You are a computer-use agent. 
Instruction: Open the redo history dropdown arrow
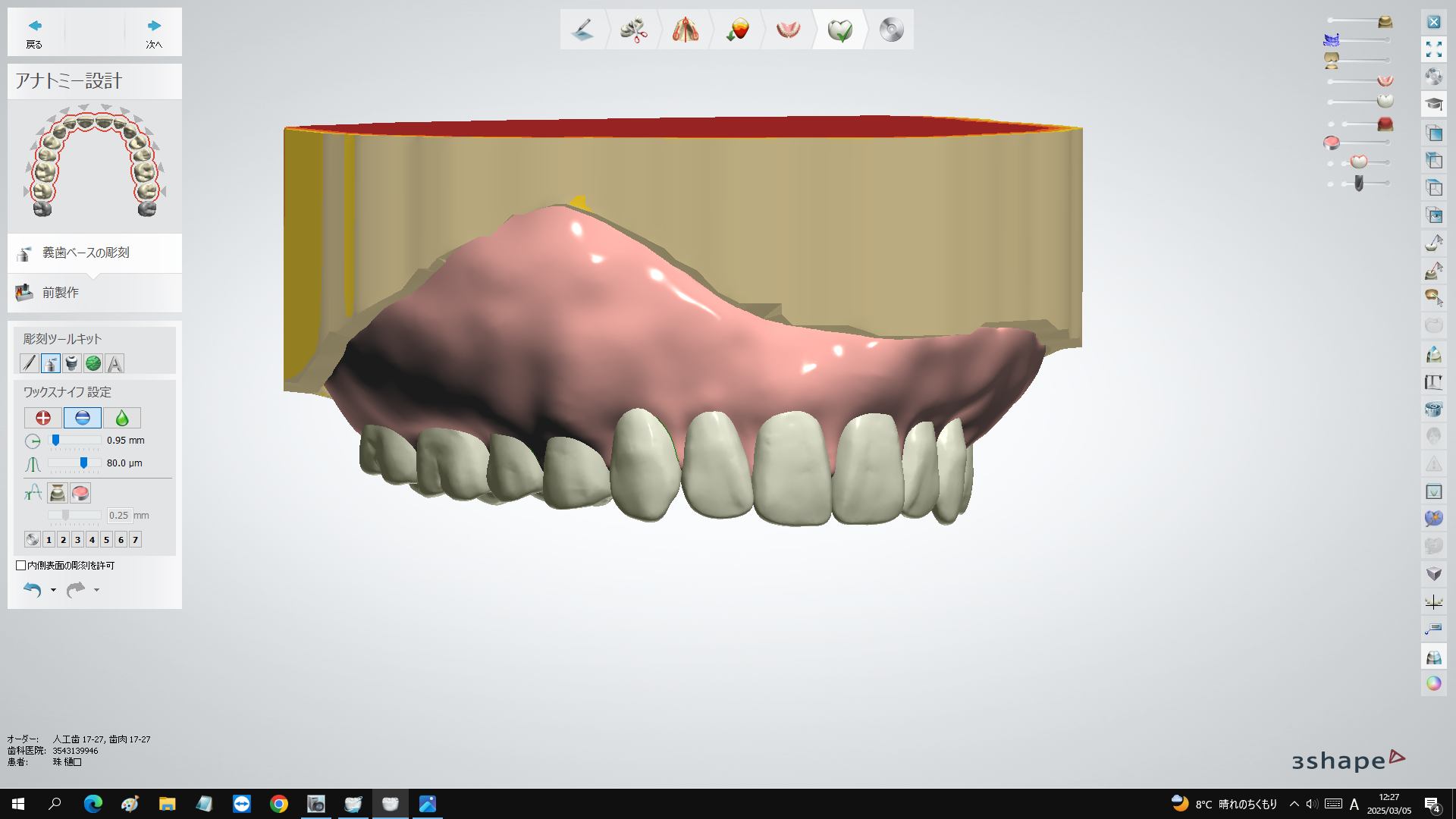coord(96,590)
